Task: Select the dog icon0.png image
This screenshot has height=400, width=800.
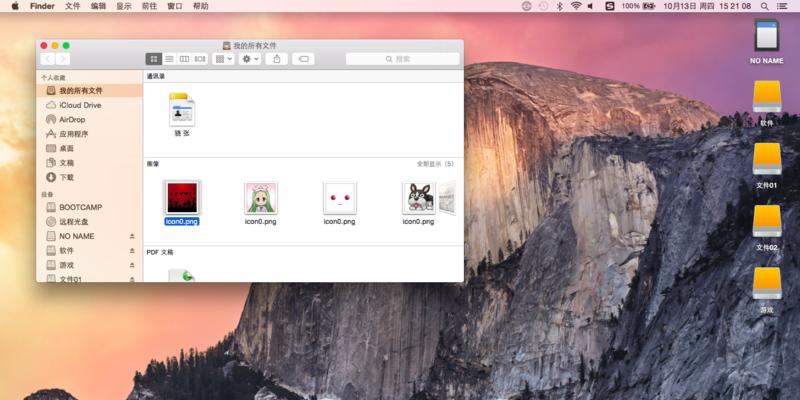Action: (418, 198)
